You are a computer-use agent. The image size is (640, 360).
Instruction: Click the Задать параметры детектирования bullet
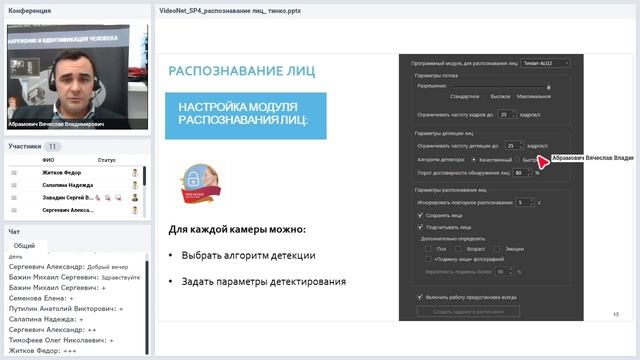[264, 282]
